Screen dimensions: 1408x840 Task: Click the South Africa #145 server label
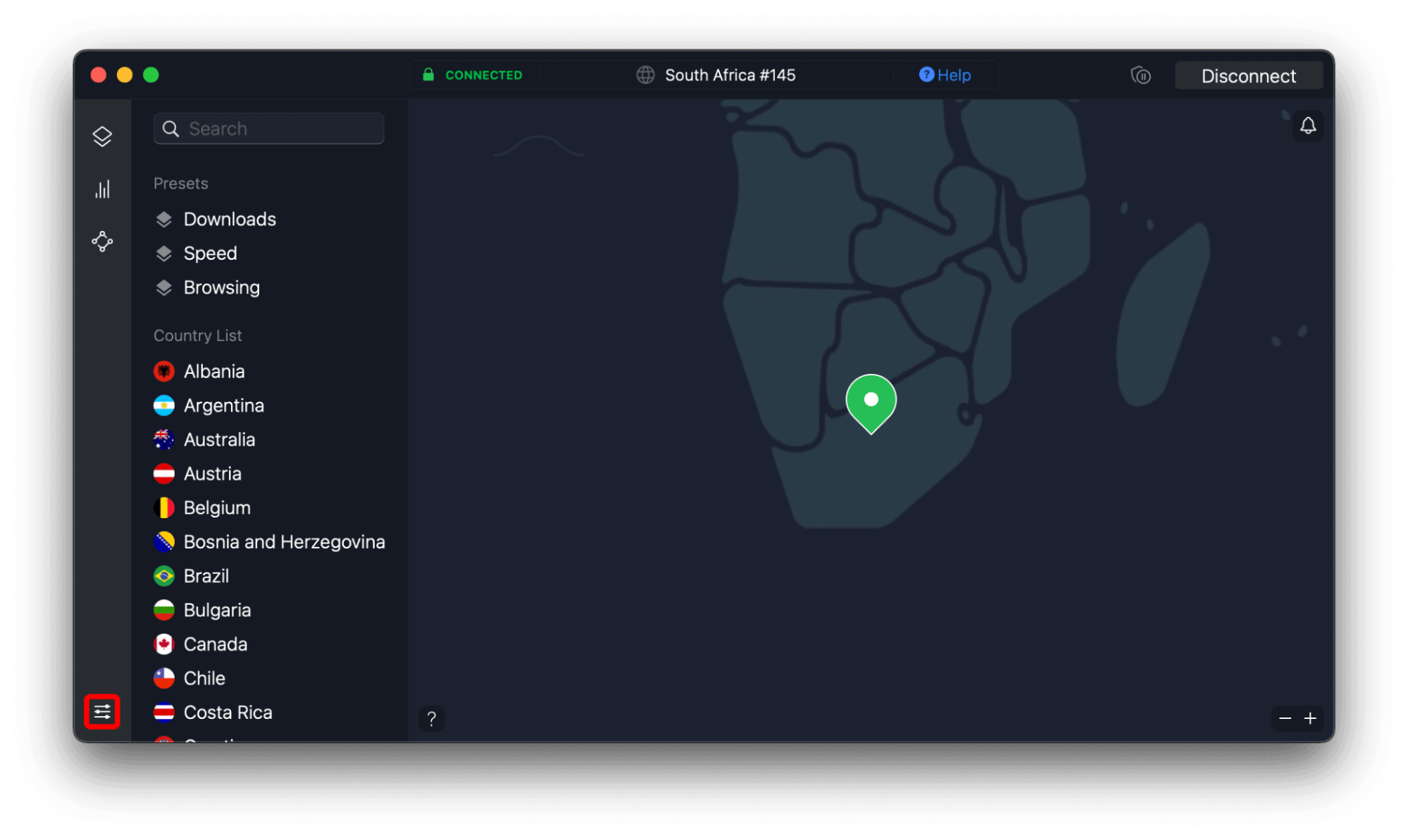[730, 75]
